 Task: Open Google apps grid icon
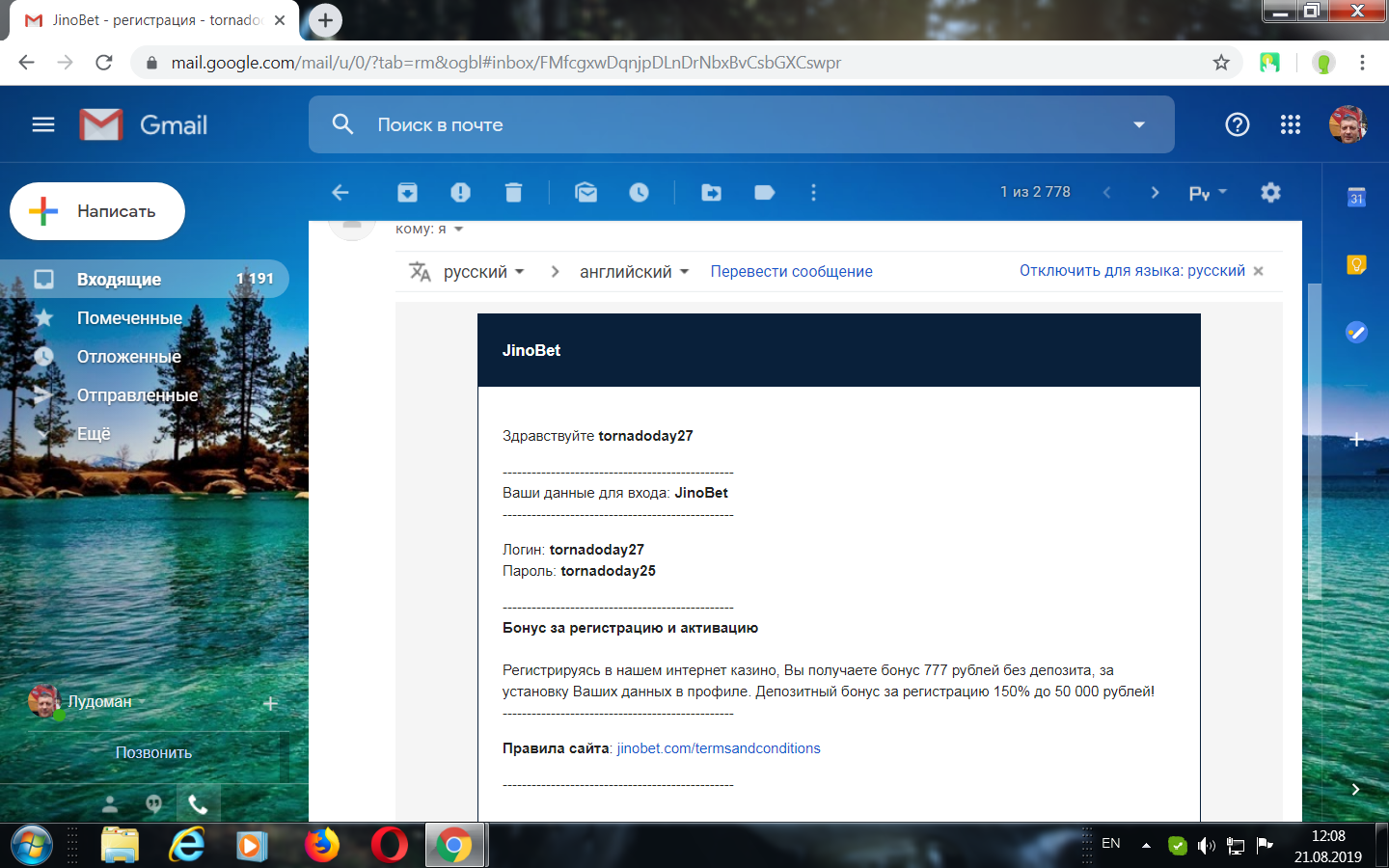coord(1291,124)
